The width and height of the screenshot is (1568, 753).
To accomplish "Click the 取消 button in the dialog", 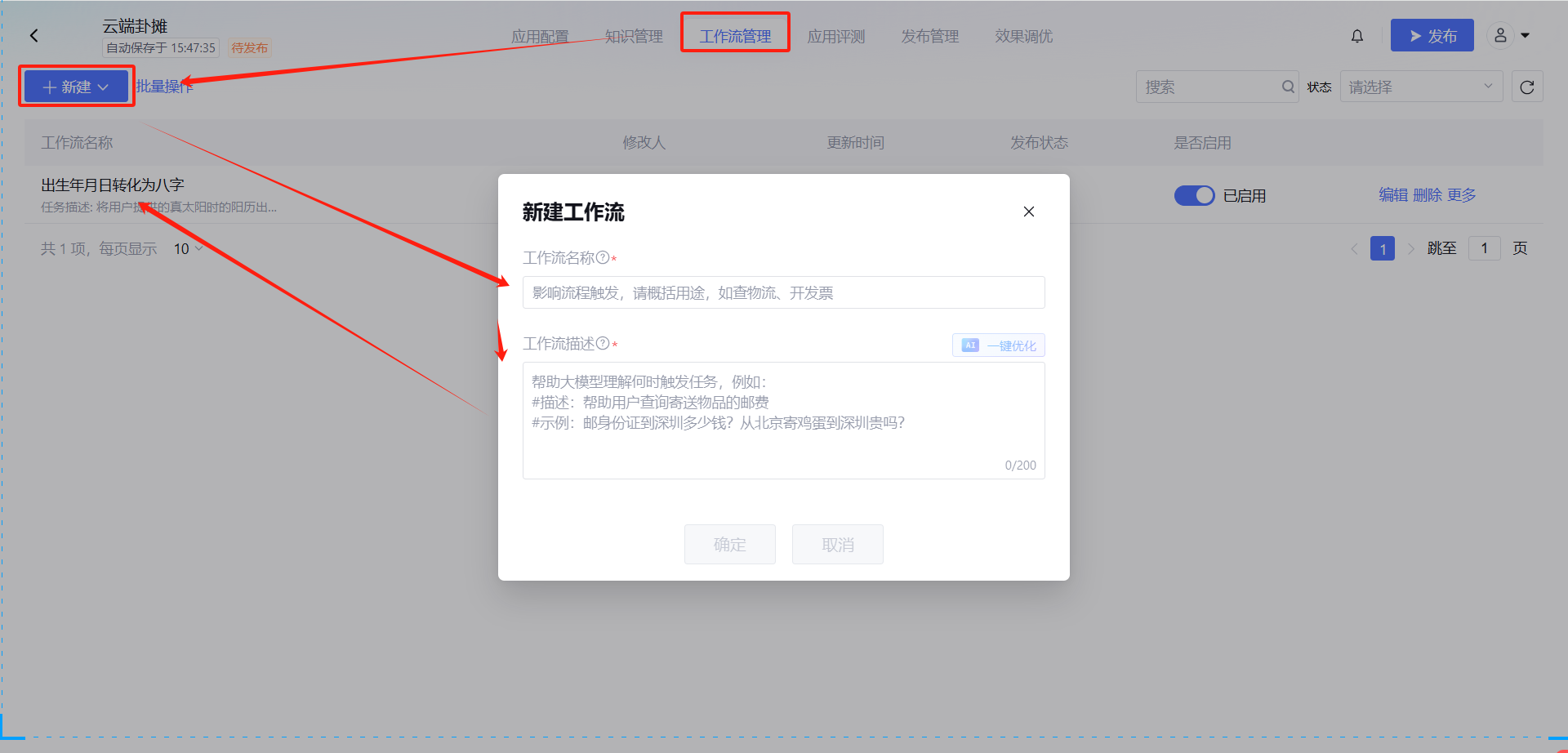I will pyautogui.click(x=838, y=544).
